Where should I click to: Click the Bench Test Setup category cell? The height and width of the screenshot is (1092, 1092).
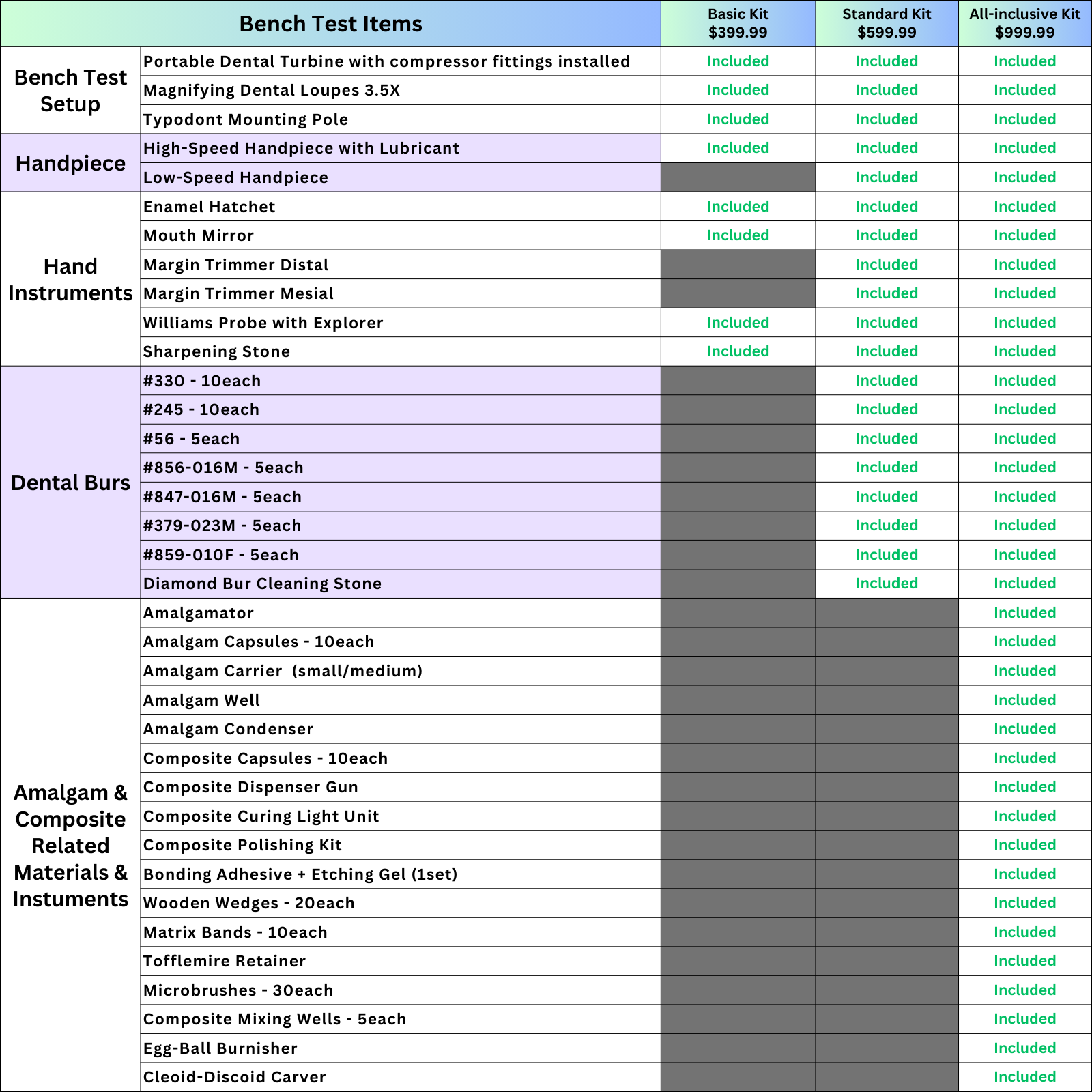tap(70, 90)
